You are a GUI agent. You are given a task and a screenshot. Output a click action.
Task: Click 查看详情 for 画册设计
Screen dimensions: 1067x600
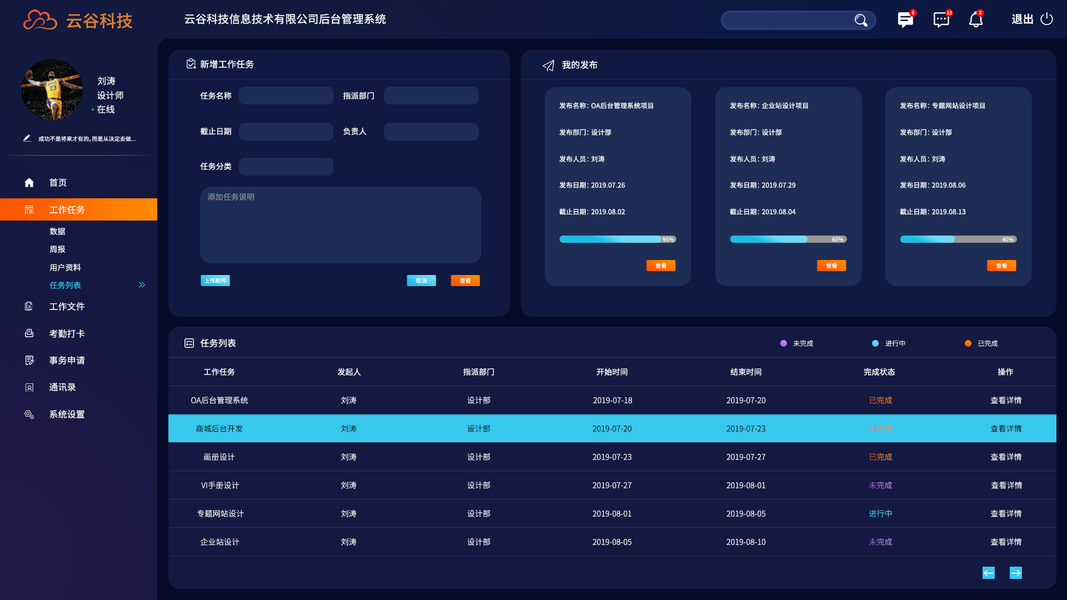(1006, 457)
